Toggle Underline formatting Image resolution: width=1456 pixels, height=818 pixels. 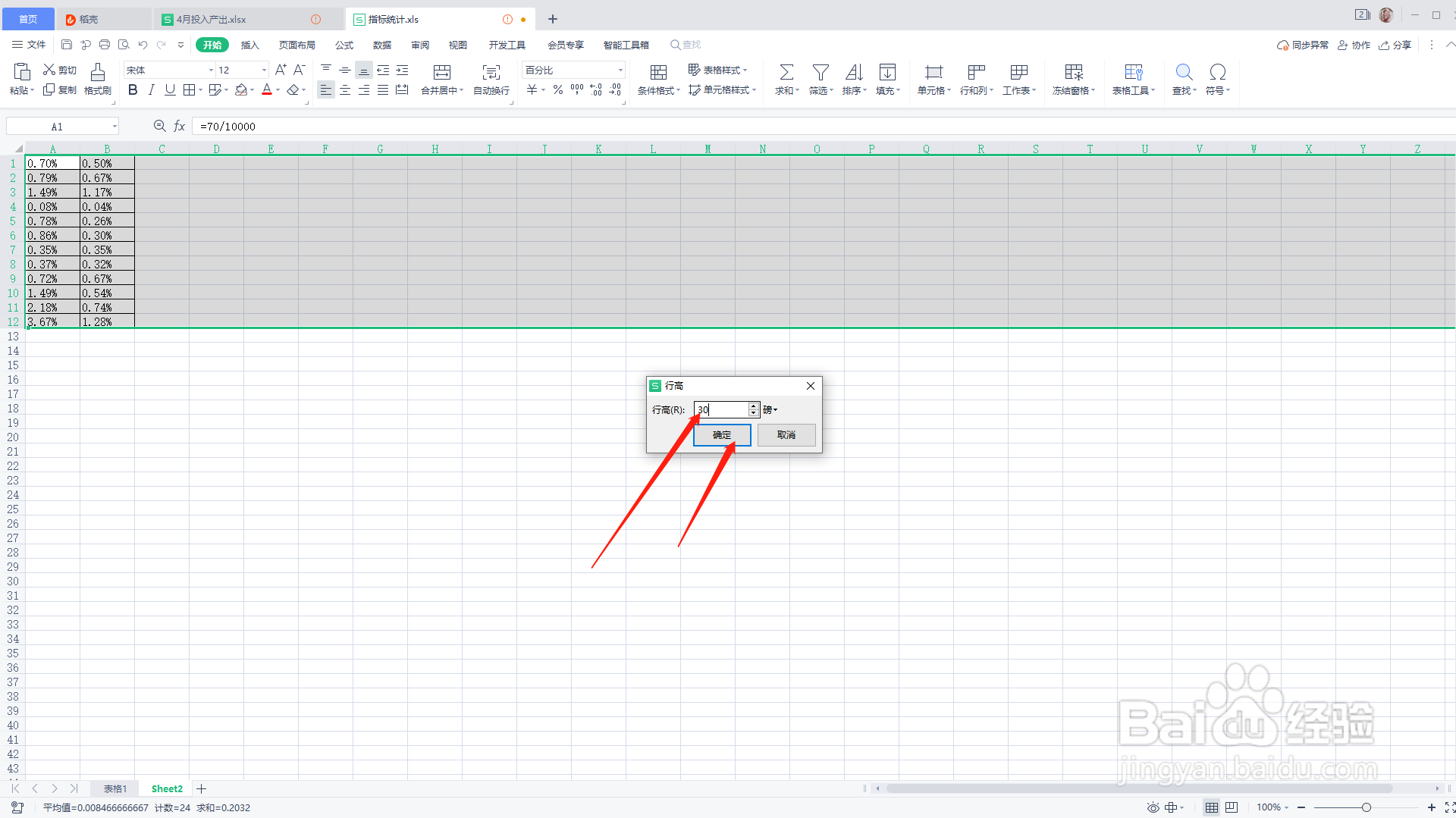[170, 90]
